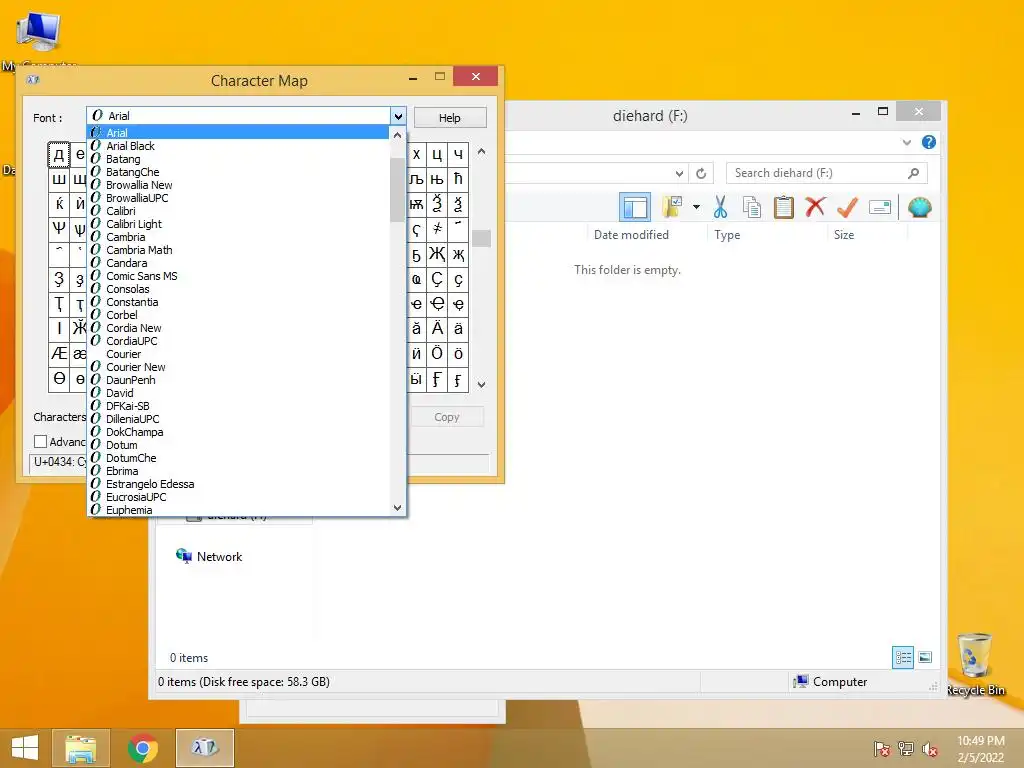Click Character Map taskbar button
Viewport: 1024px width, 768px height.
[204, 748]
